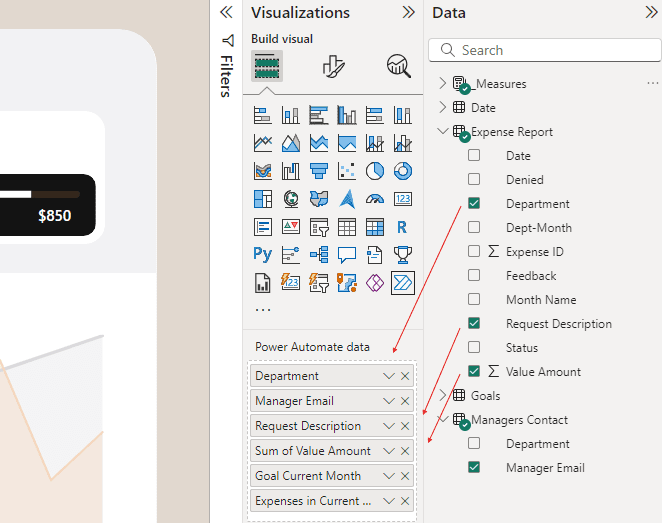
Task: Check Department under Managers Contact
Action: pyautogui.click(x=474, y=443)
